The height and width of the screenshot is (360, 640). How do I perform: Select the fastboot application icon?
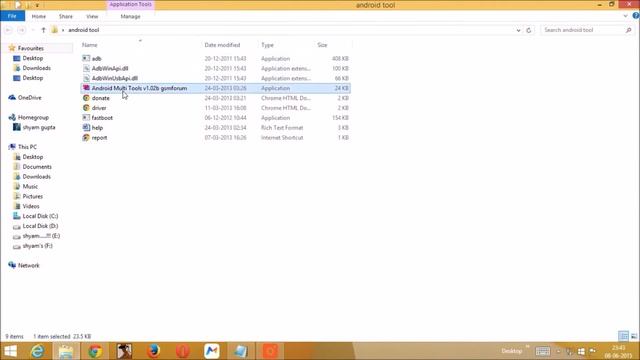(x=86, y=118)
